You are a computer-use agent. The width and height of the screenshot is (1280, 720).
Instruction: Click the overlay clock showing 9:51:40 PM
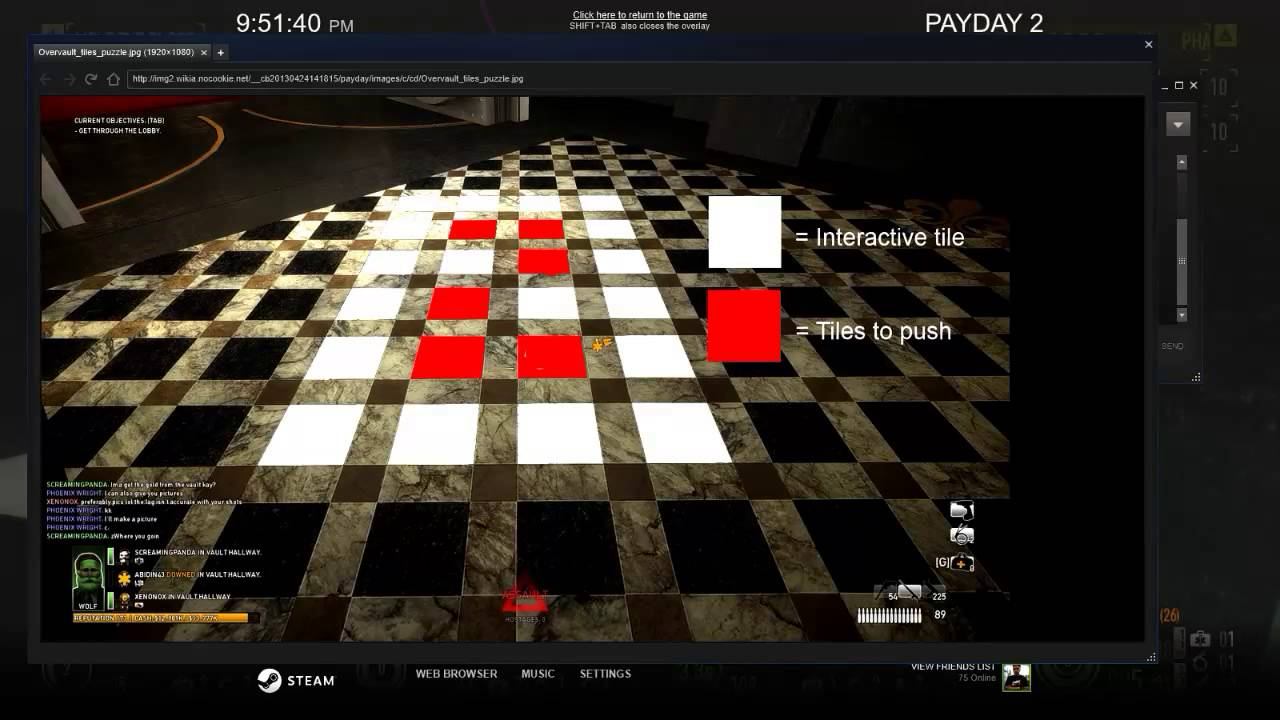click(295, 23)
